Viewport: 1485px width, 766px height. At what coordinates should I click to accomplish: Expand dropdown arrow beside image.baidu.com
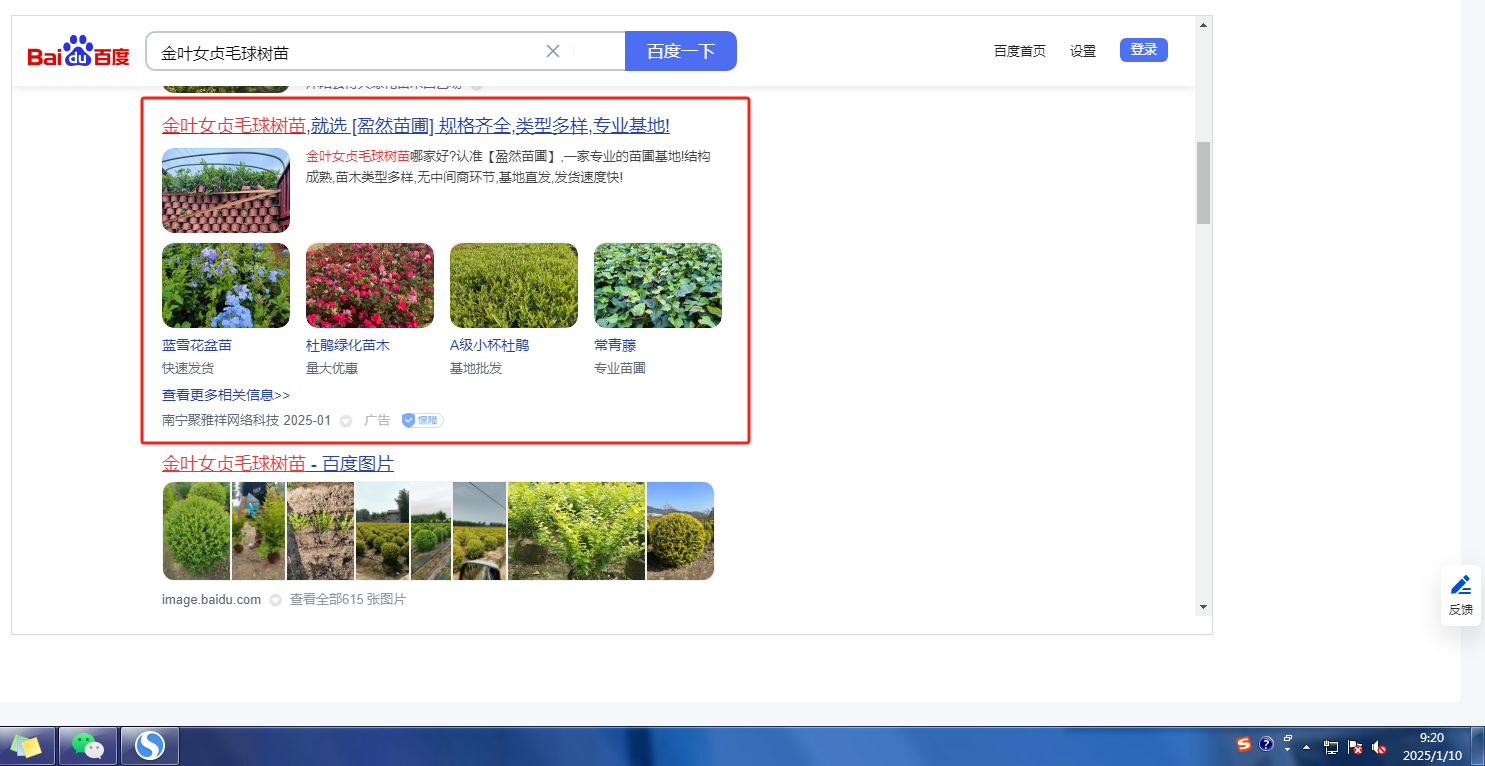tap(275, 600)
